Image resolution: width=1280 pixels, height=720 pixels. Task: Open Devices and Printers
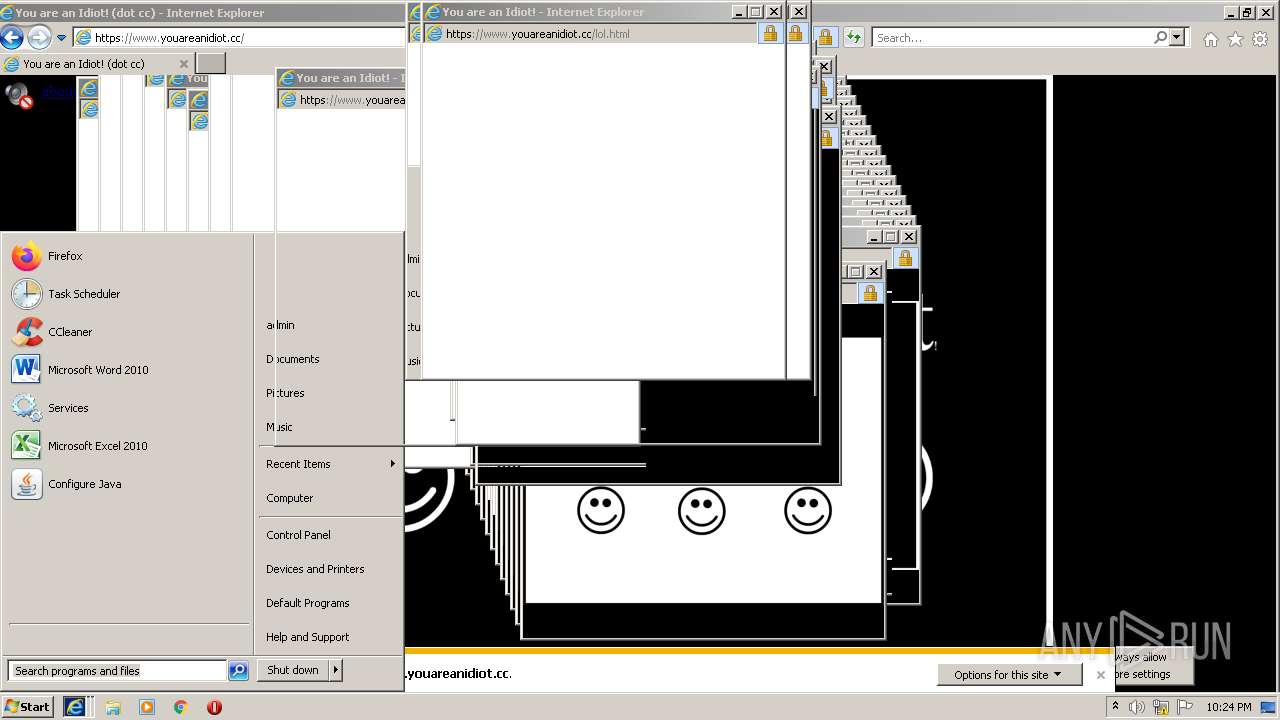point(315,569)
